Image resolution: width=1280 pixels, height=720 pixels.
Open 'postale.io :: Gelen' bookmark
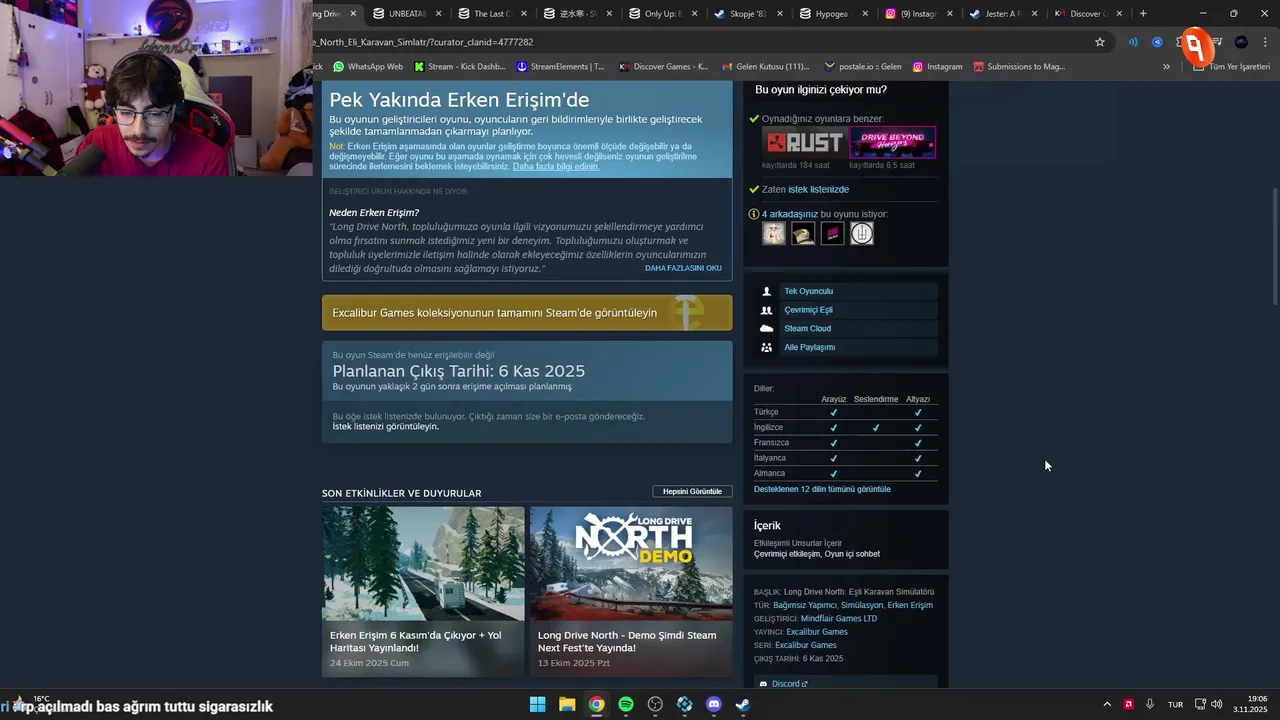862,67
